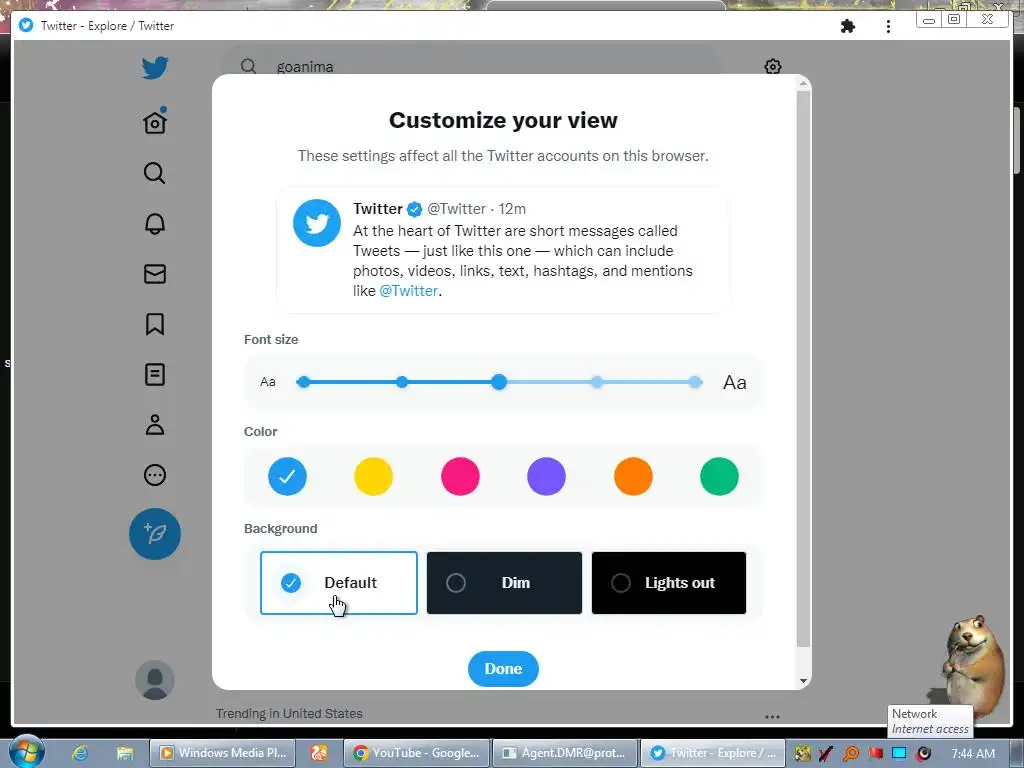This screenshot has height=768, width=1024.
Task: Open Windows Explorer folder in taskbar
Action: click(124, 753)
